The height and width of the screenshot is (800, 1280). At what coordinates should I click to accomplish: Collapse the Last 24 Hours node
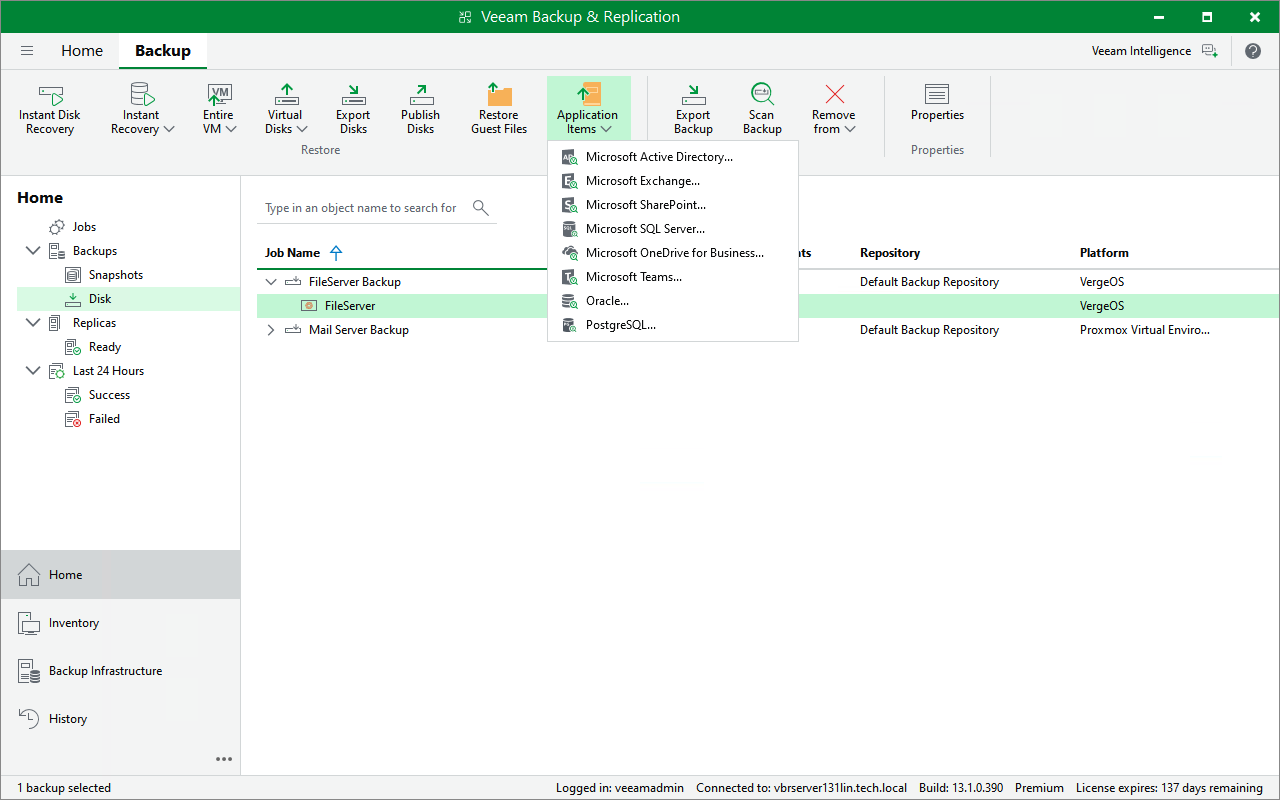click(33, 371)
